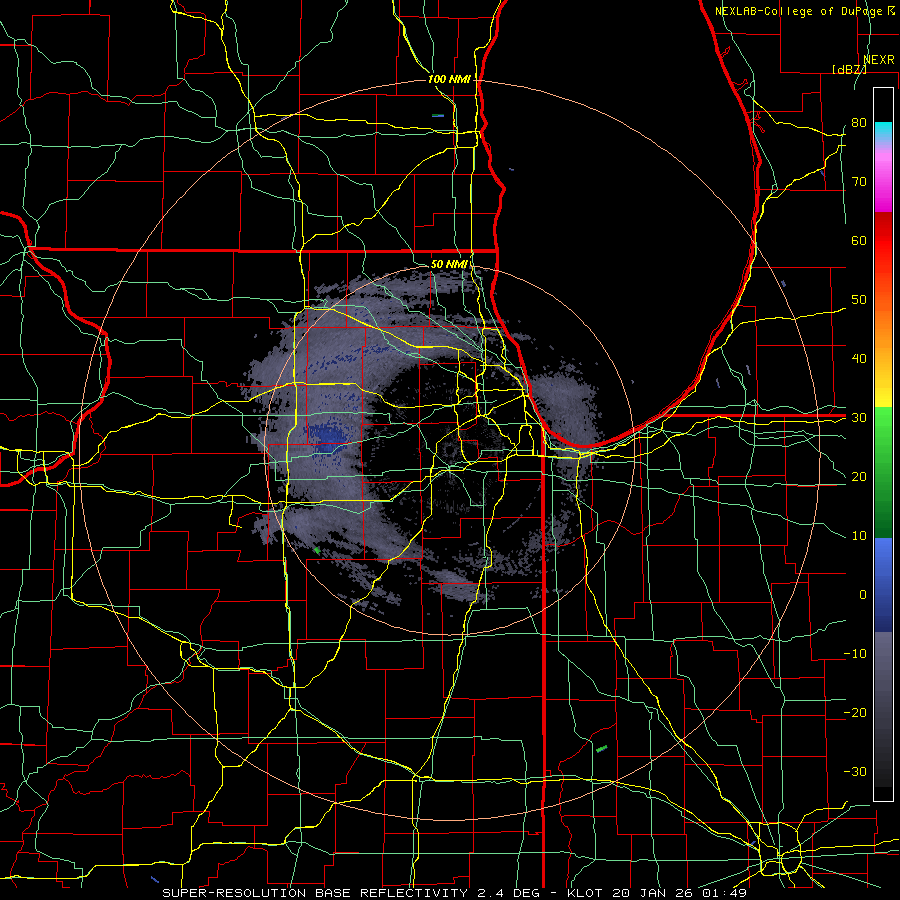
Task: Click the gray segment of the color bar
Action: (x=883, y=709)
